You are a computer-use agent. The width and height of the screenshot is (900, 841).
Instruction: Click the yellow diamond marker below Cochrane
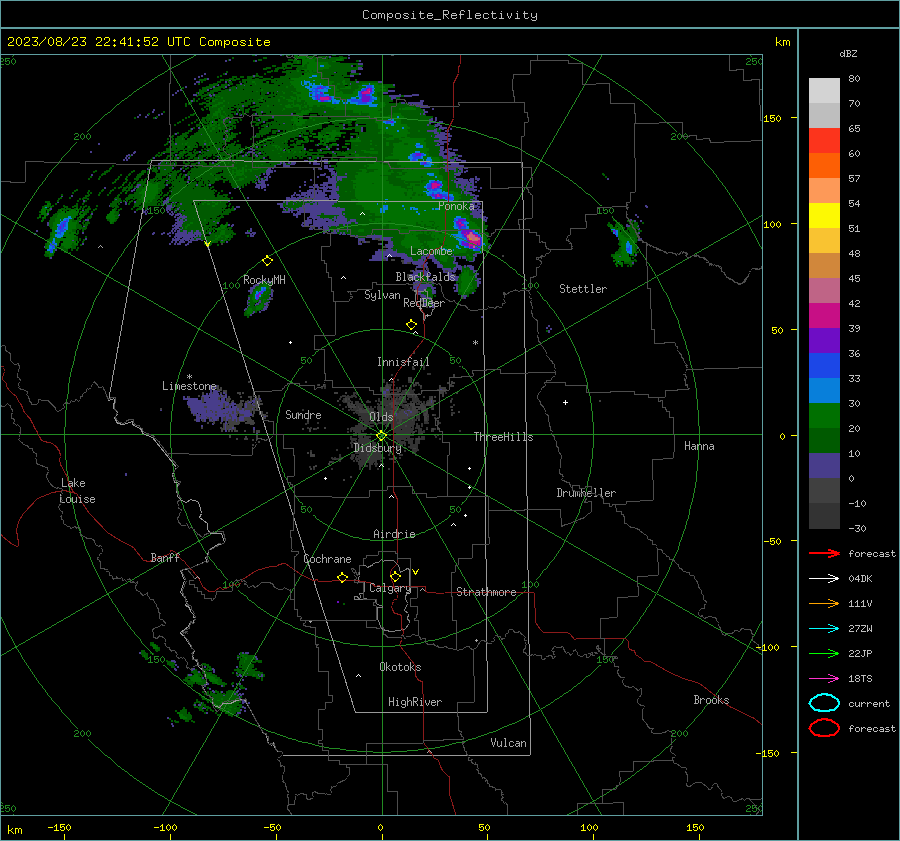click(343, 577)
